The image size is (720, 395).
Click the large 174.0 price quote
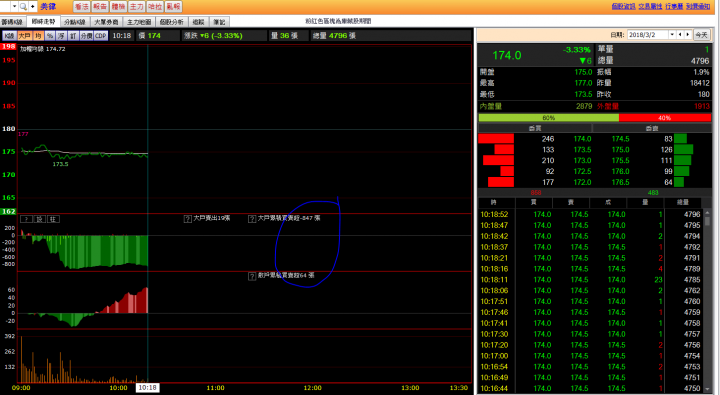[x=507, y=56]
